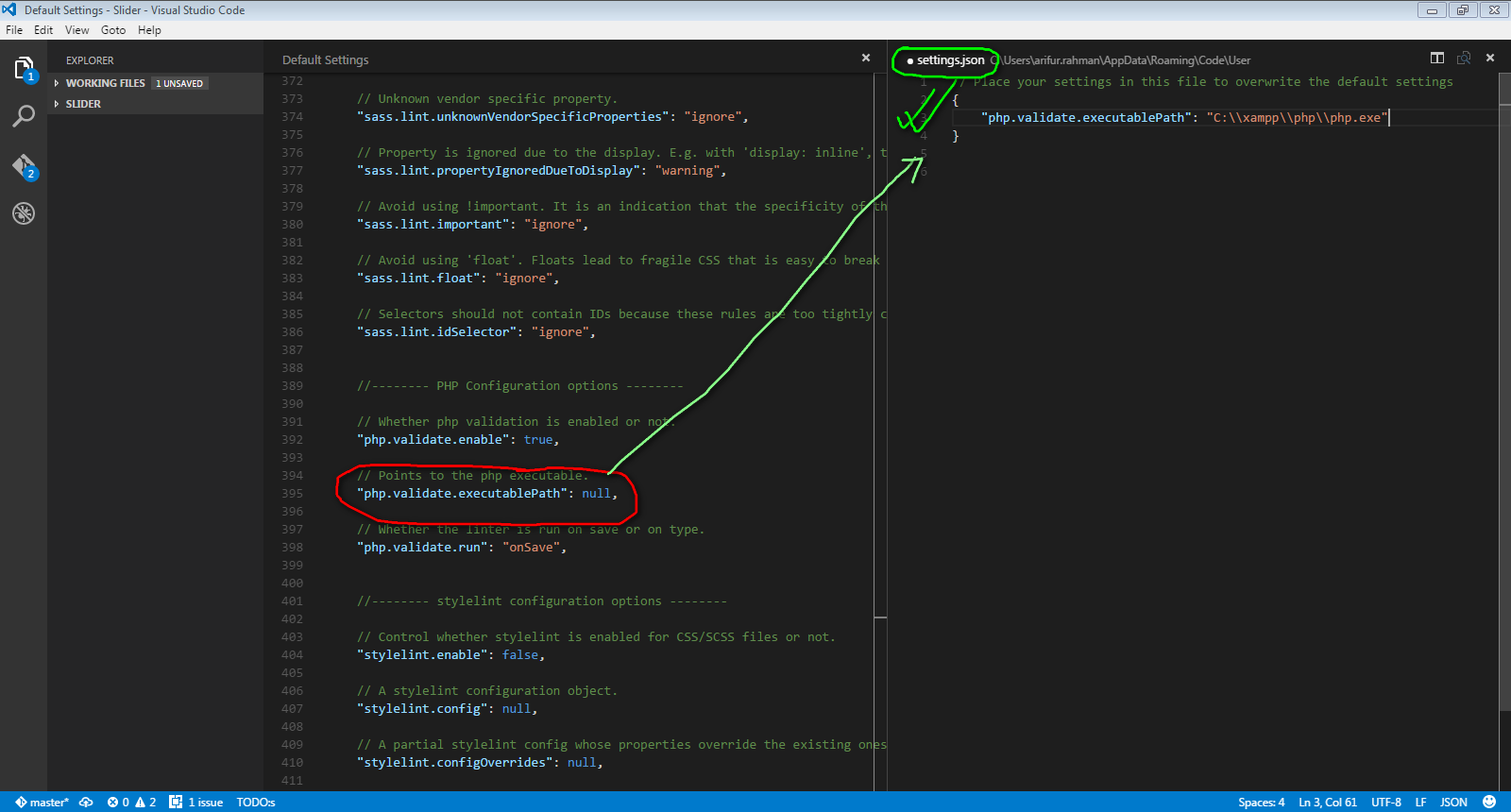Select the Default Settings editor title
Viewport: 1511px width, 812px height.
pos(326,59)
